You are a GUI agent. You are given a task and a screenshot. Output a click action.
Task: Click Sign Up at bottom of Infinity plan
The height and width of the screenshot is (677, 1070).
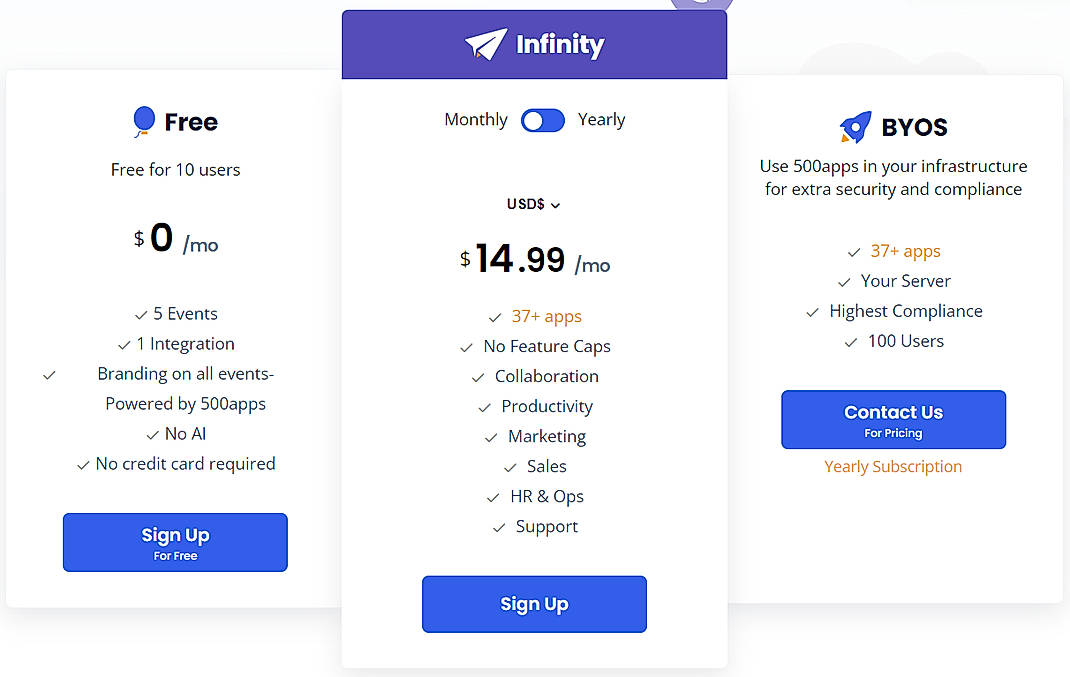[534, 604]
